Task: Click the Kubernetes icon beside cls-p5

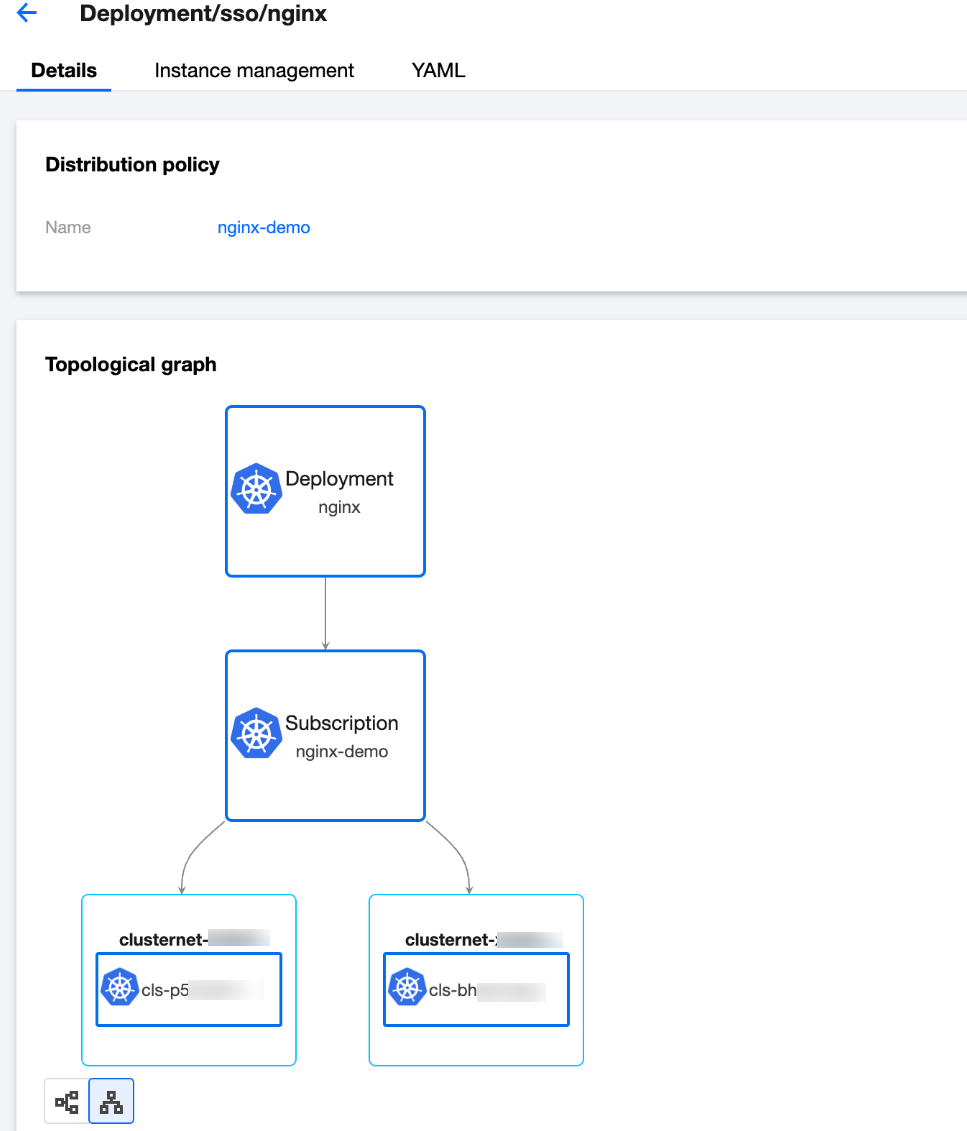Action: pos(120,988)
